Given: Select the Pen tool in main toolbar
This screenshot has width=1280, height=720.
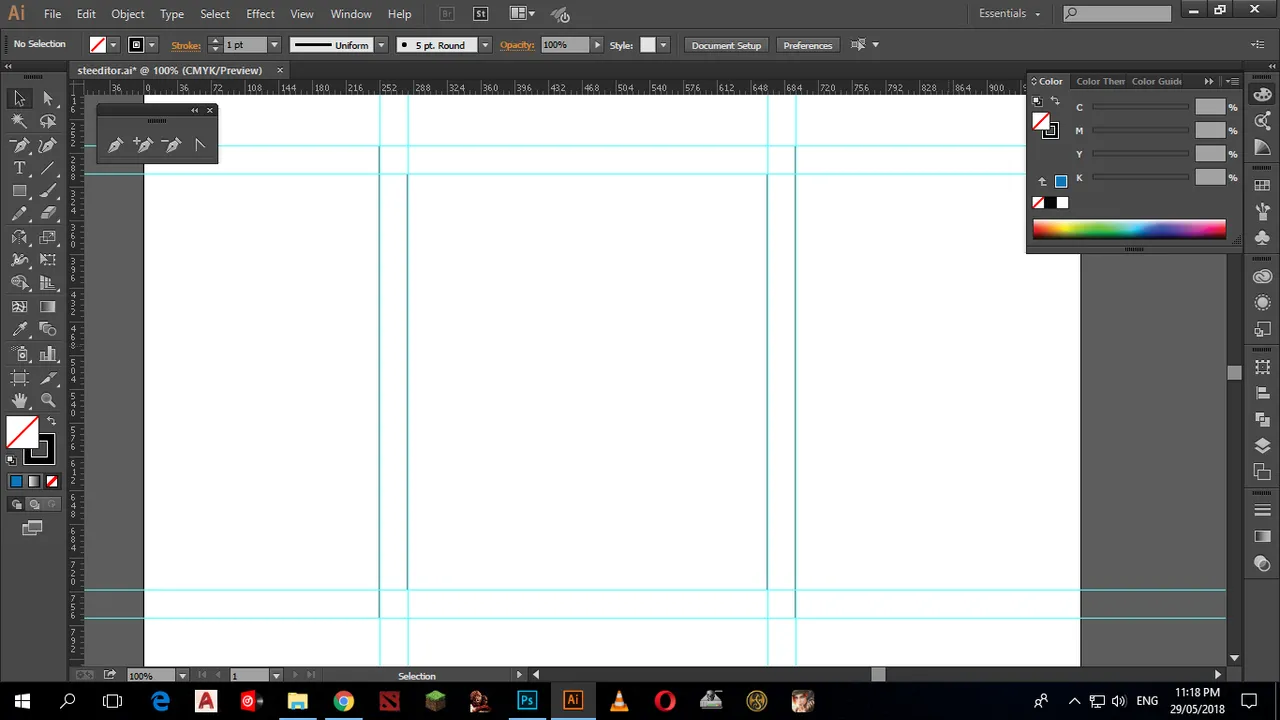Looking at the screenshot, I should coord(19,145).
